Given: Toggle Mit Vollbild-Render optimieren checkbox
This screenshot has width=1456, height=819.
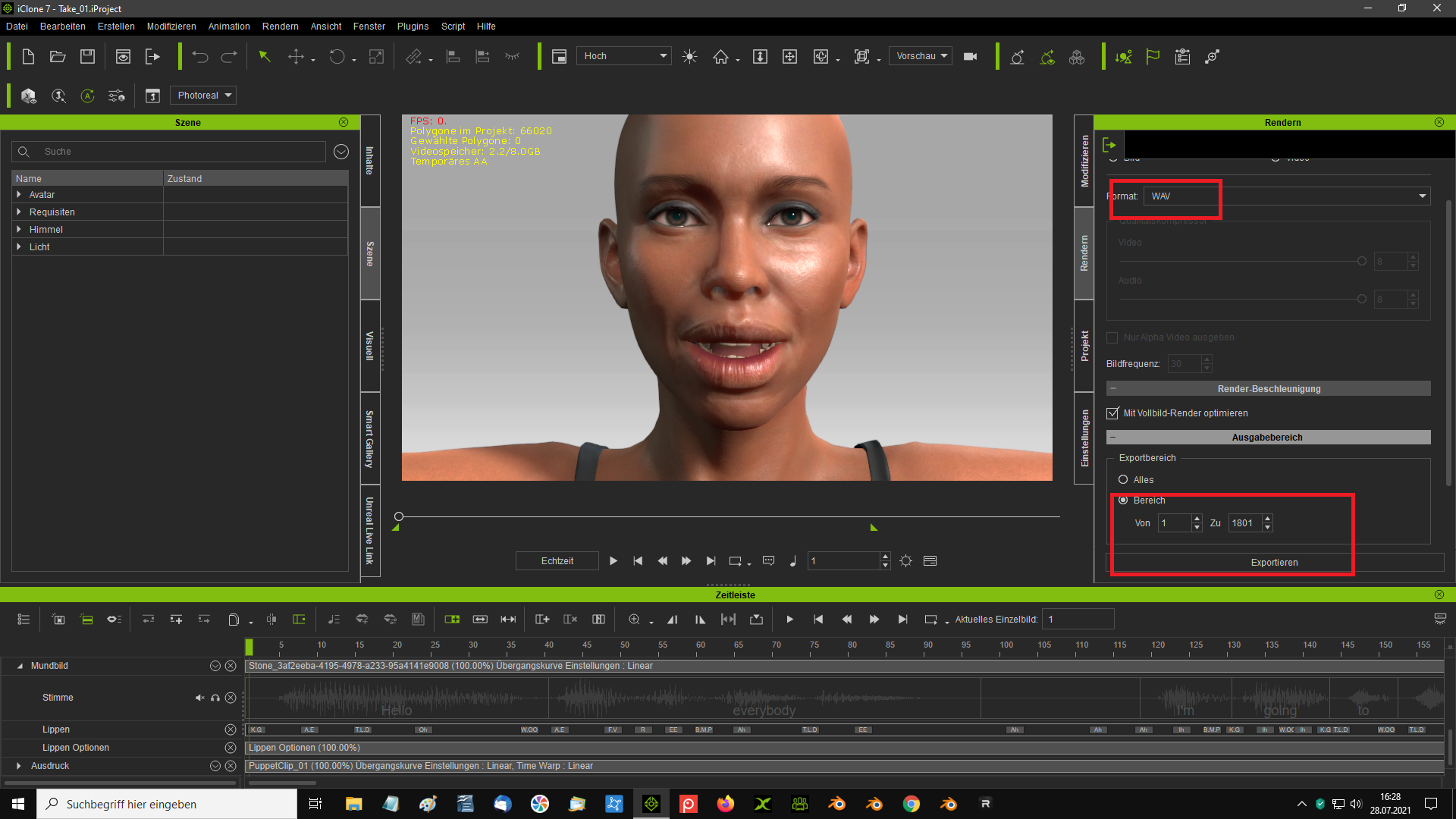Looking at the screenshot, I should click(1112, 413).
